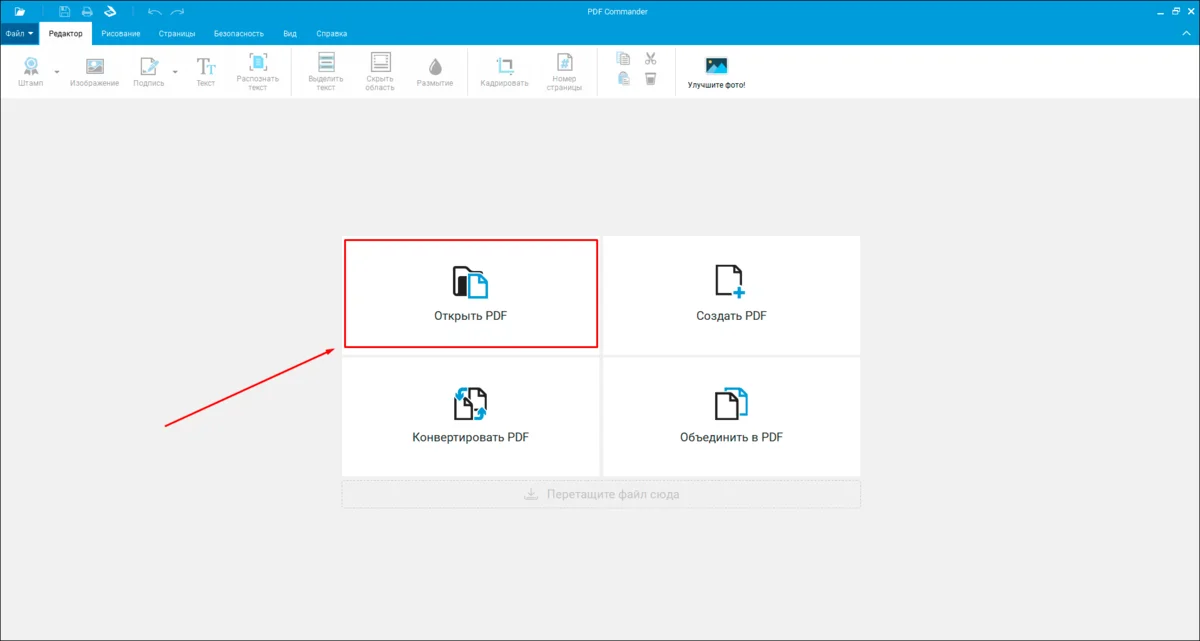Image resolution: width=1200 pixels, height=641 pixels.
Task: Click the scissors cut icon
Action: click(650, 59)
